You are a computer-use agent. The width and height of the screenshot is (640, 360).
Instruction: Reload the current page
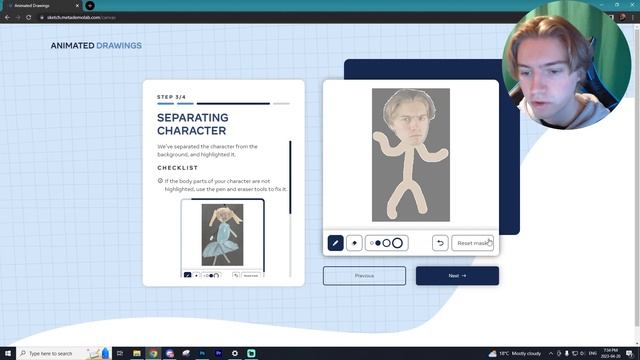(29, 18)
